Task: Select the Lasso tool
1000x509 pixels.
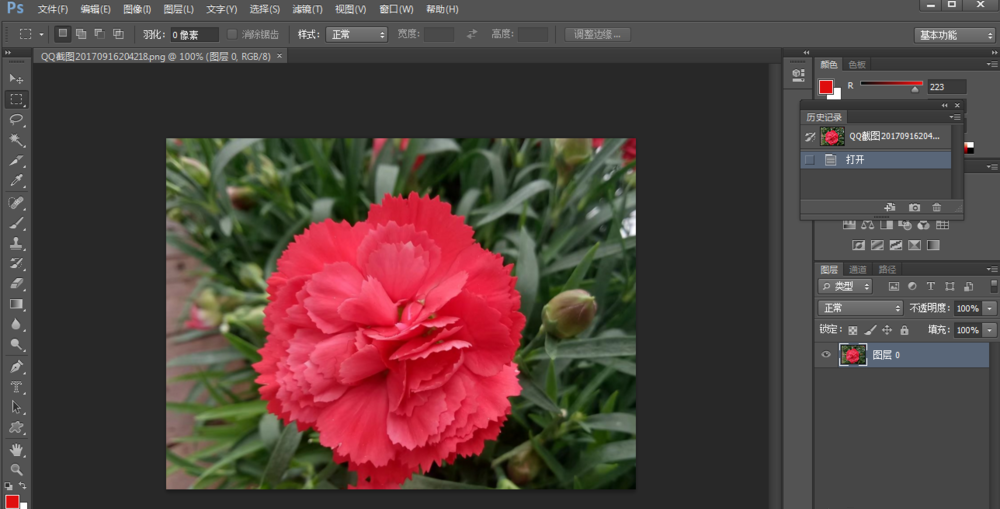Action: tap(16, 120)
